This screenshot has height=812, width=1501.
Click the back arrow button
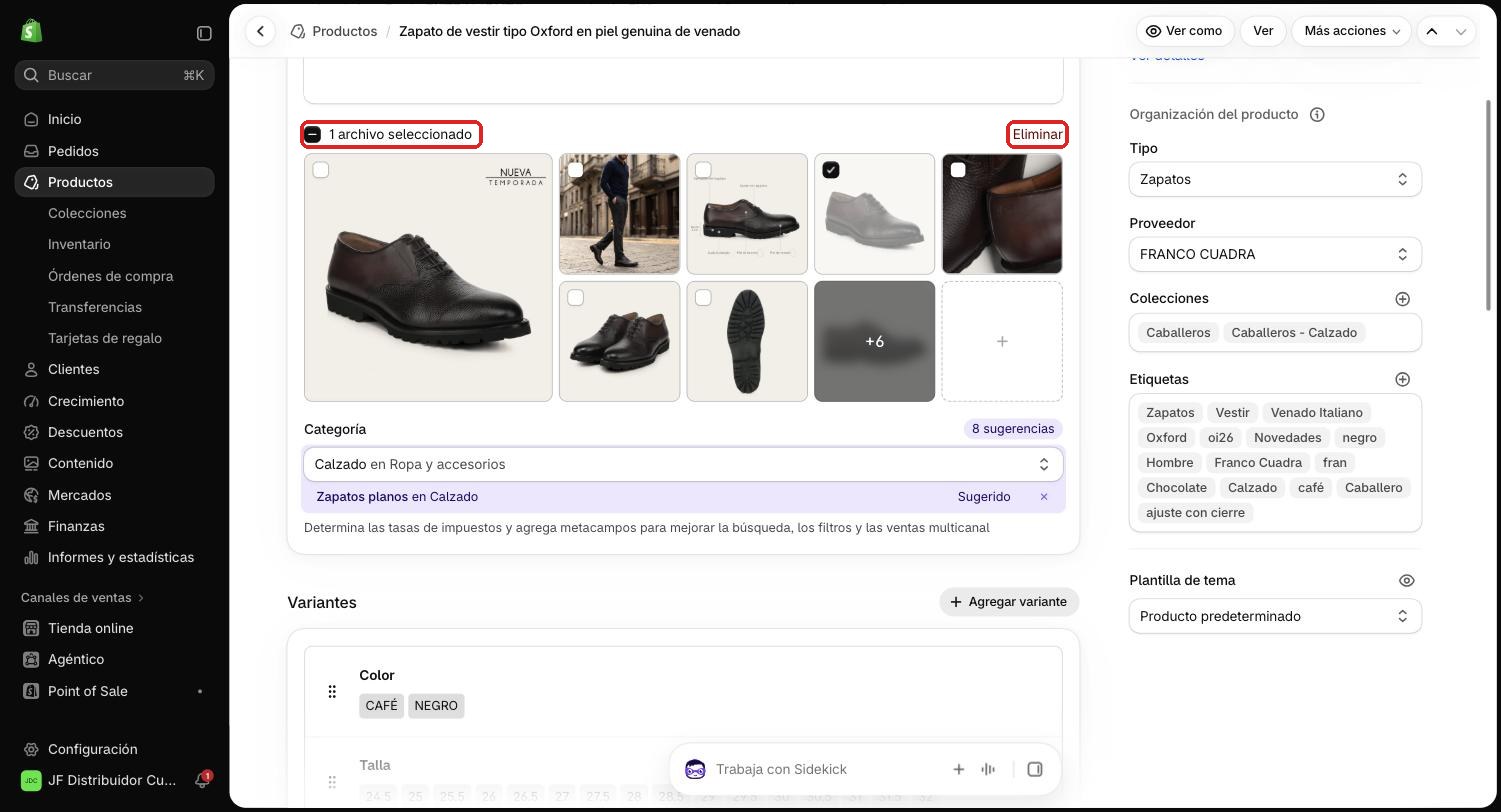coord(260,31)
